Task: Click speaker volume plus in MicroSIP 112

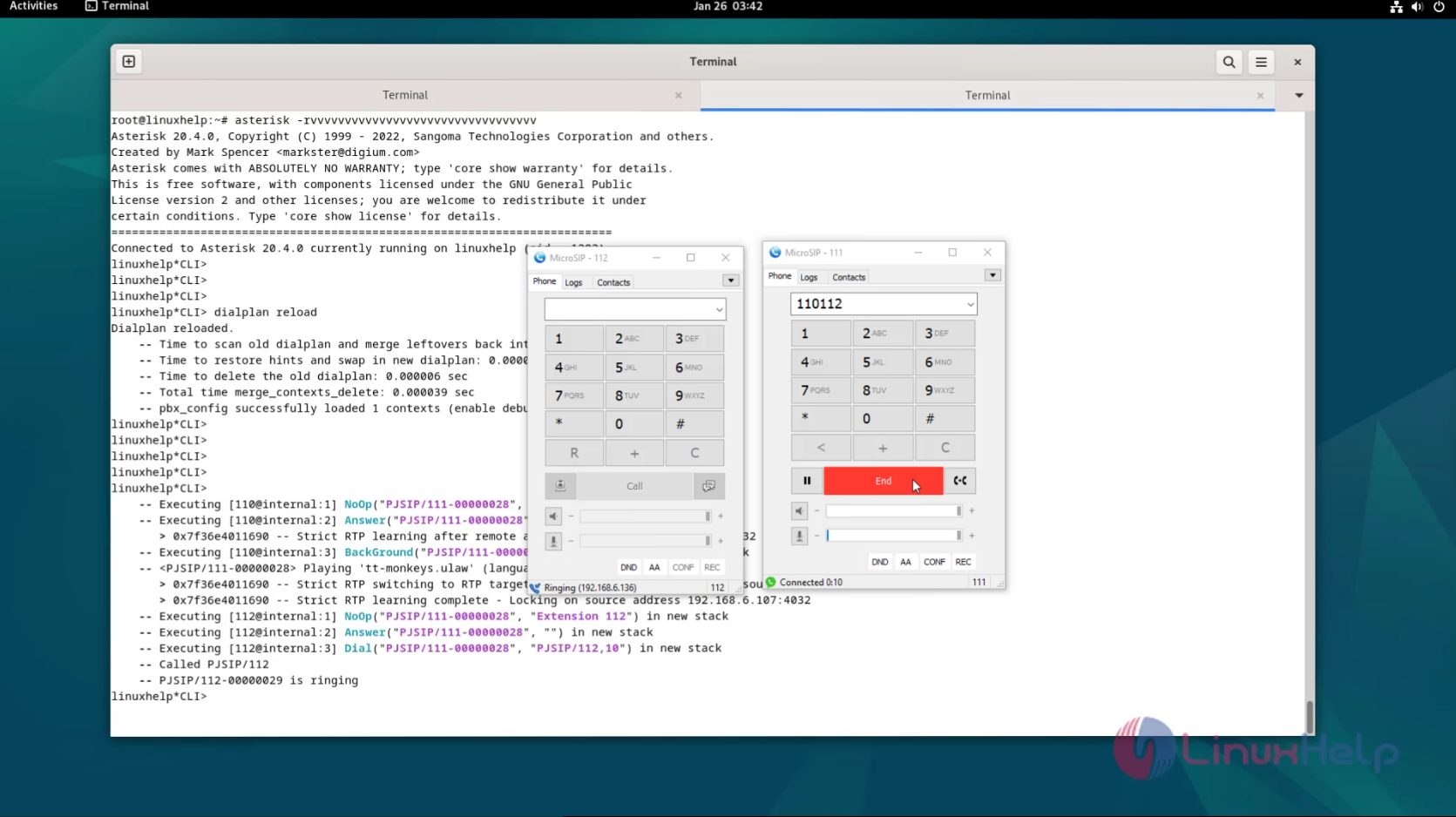Action: click(x=721, y=517)
